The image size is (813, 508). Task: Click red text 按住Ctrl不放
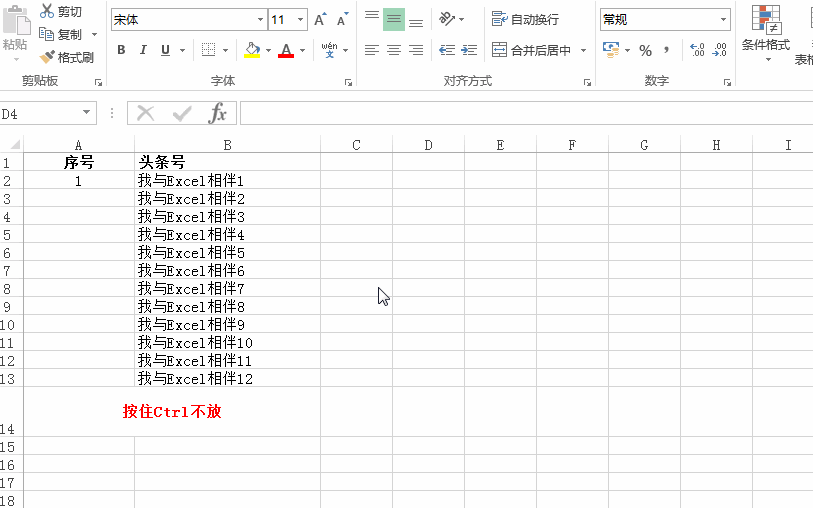(x=172, y=412)
